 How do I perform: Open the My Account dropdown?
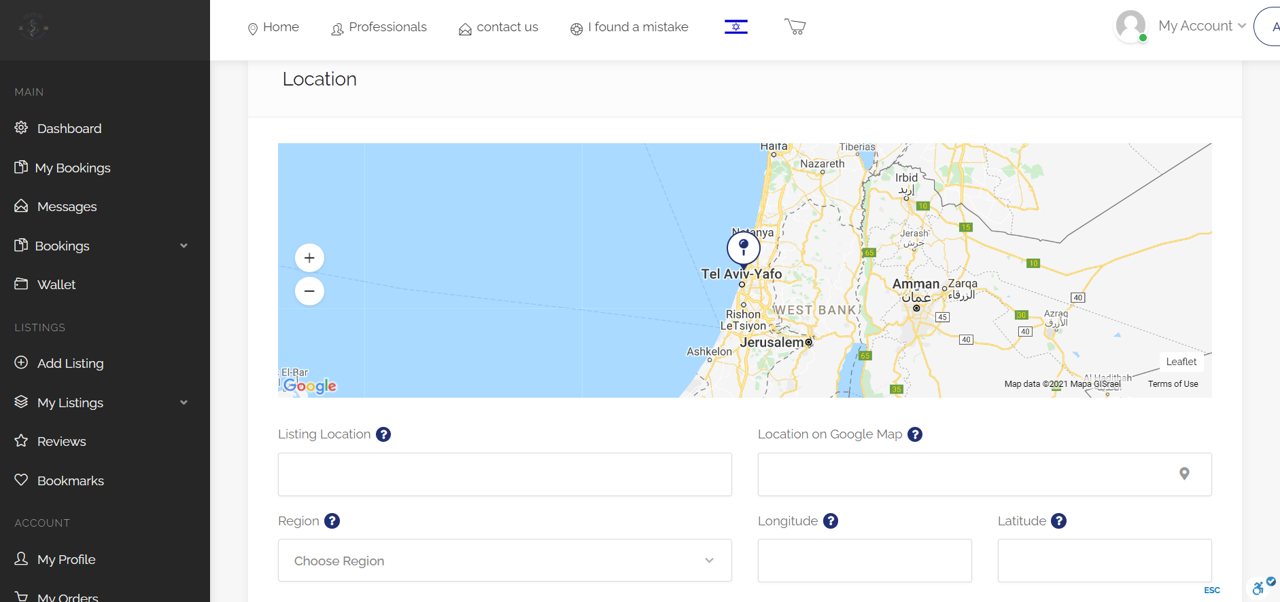(1201, 26)
